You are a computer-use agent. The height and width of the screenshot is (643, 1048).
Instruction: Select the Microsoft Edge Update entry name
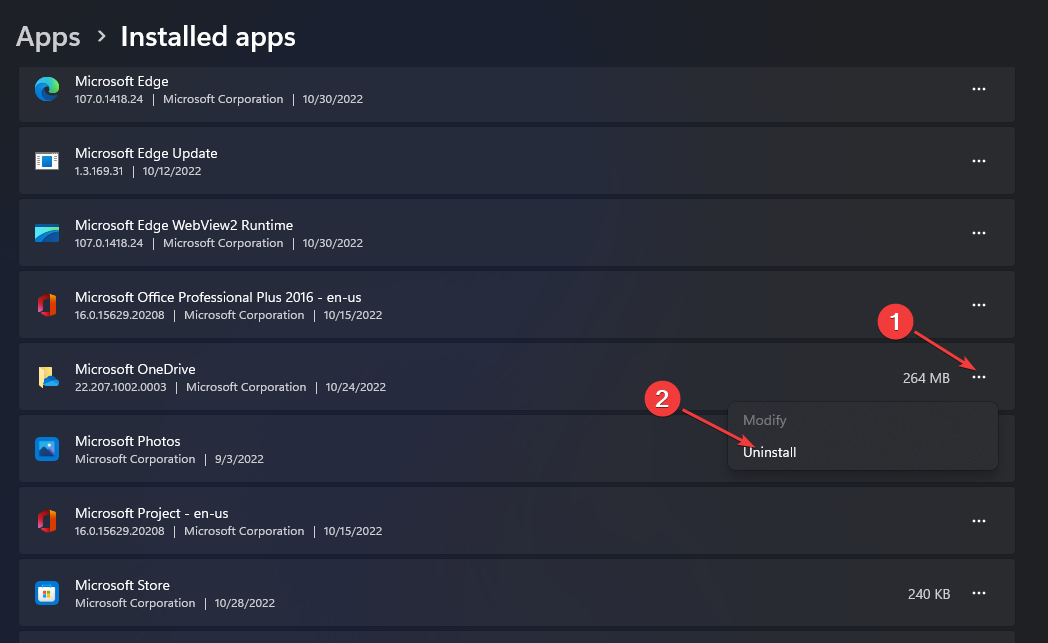click(x=146, y=154)
